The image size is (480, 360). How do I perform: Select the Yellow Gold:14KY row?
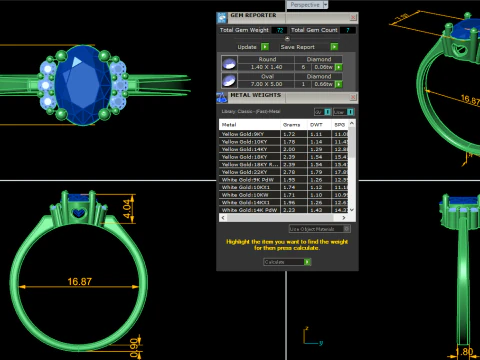[x=283, y=149]
